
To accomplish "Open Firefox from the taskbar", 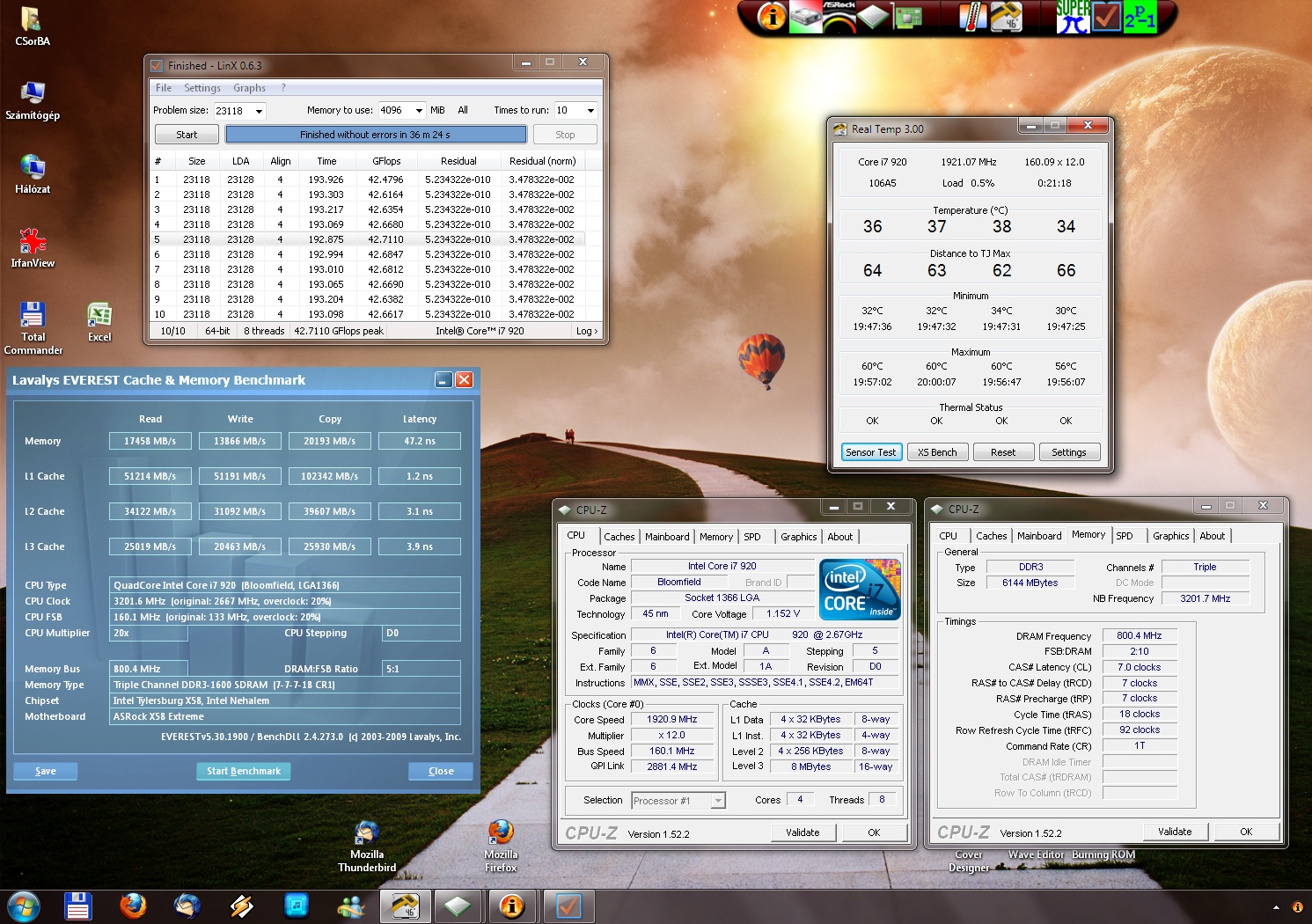I will click(x=133, y=906).
